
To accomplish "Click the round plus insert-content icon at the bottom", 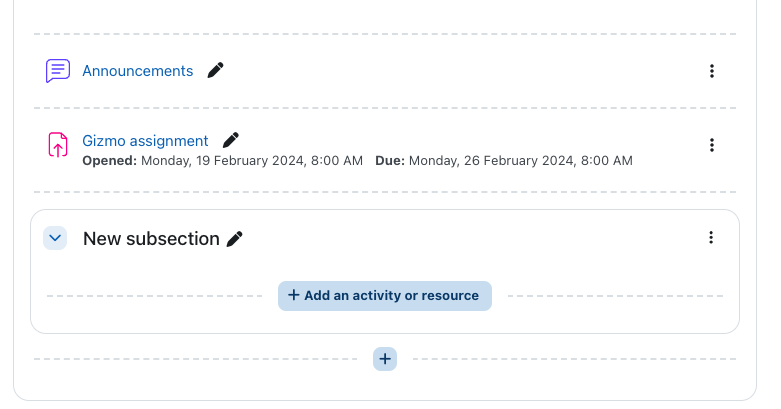I will pyautogui.click(x=385, y=359).
